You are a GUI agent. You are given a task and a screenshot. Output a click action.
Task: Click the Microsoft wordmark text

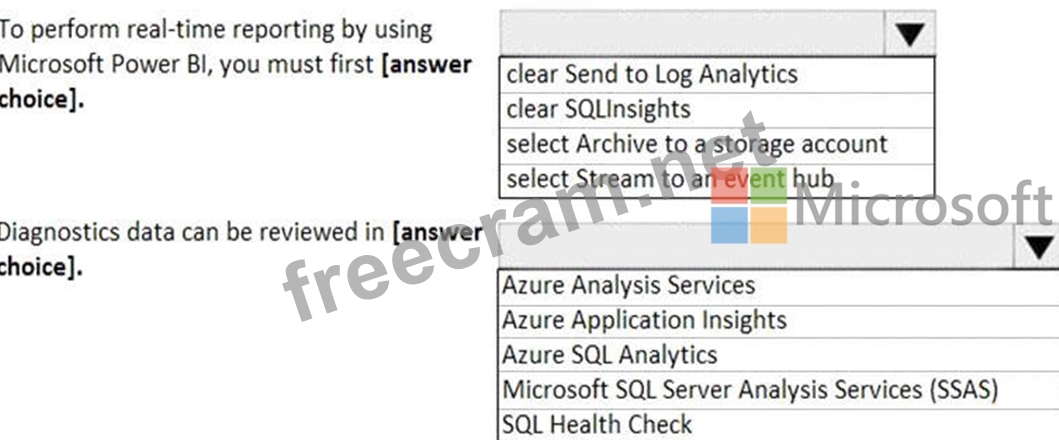(x=923, y=205)
